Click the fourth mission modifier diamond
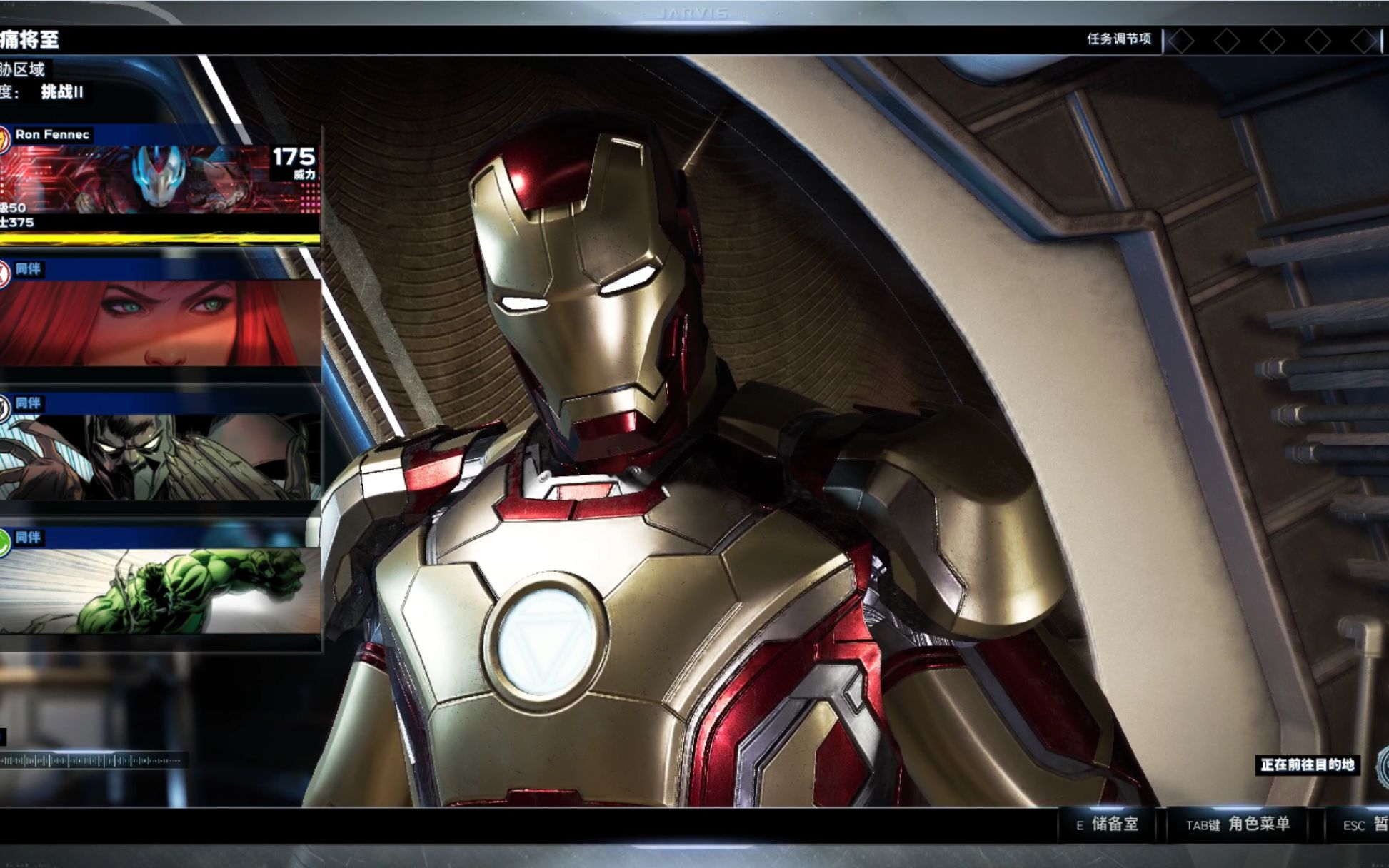Image resolution: width=1389 pixels, height=868 pixels. (1318, 41)
